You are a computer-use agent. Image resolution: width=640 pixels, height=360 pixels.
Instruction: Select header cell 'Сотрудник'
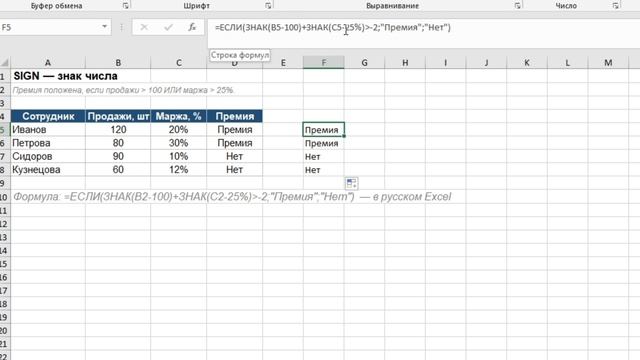[x=48, y=116]
